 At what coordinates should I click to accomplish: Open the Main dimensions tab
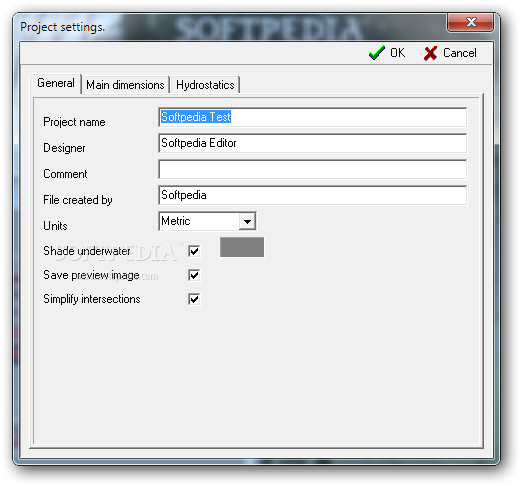(125, 85)
